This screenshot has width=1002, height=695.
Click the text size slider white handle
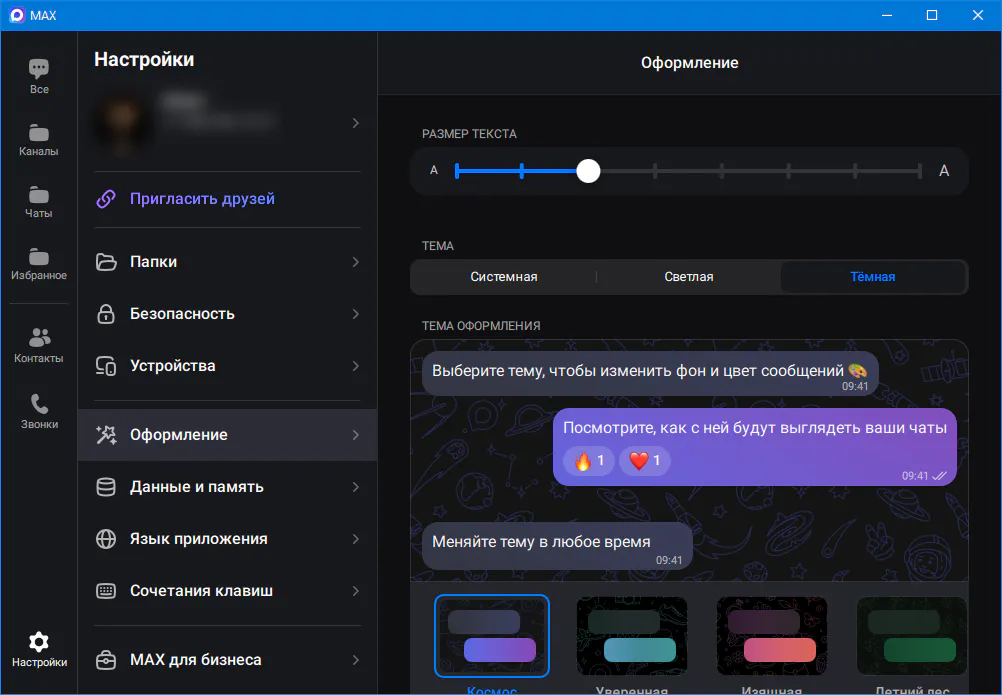(588, 171)
